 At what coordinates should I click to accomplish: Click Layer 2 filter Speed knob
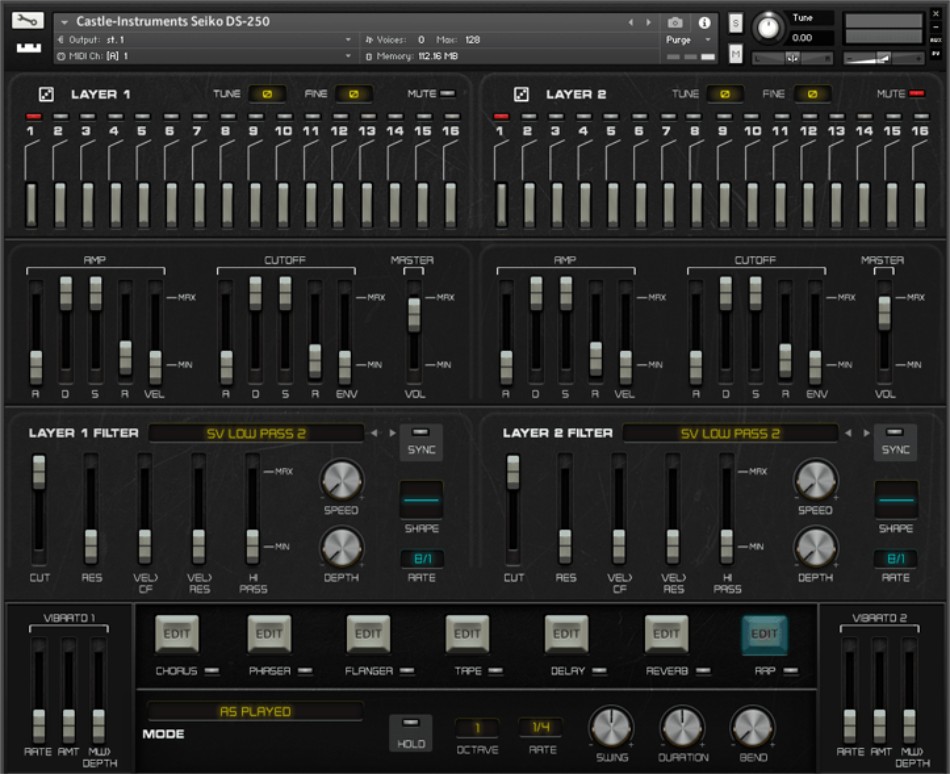pyautogui.click(x=815, y=480)
